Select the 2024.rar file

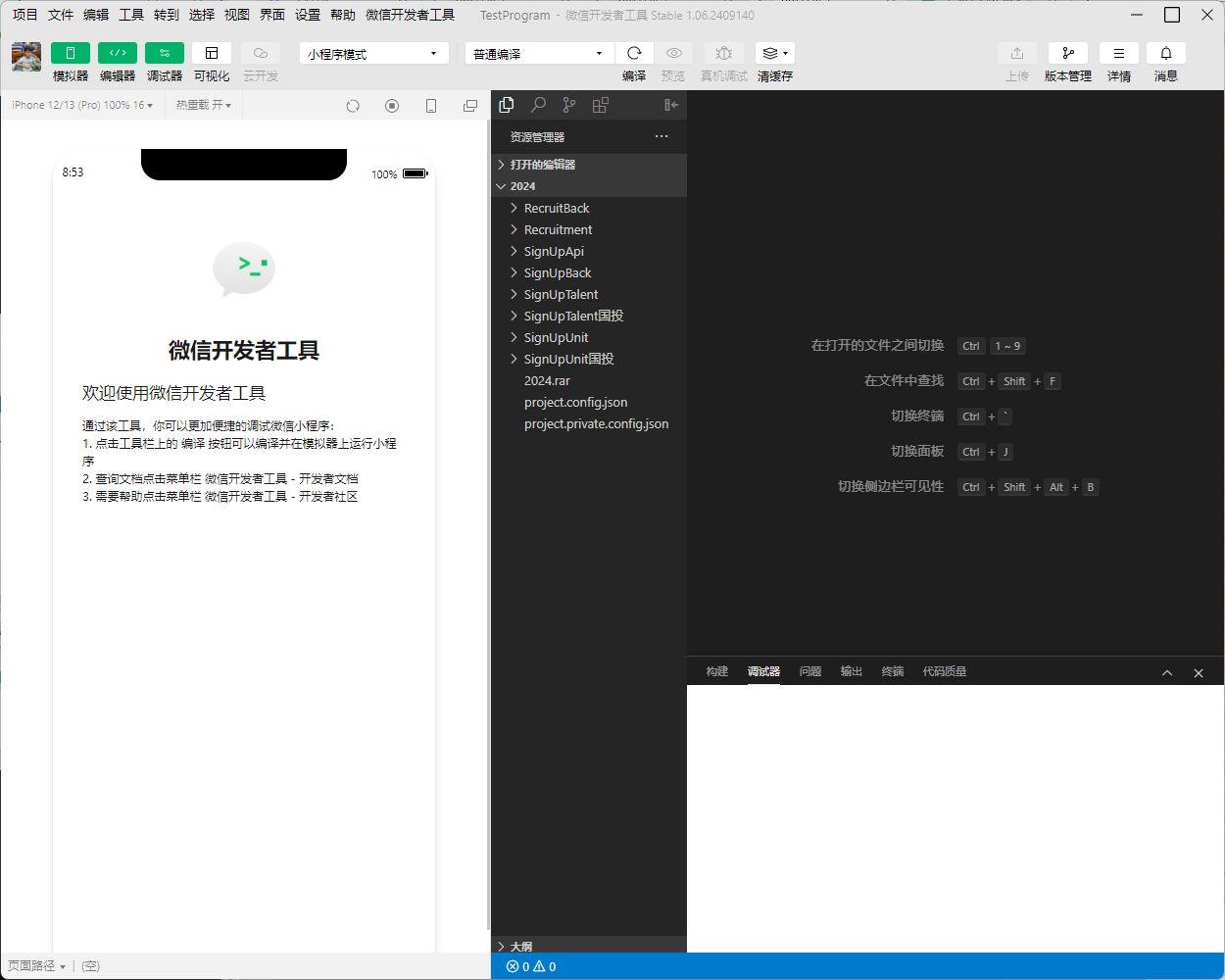coord(589,380)
